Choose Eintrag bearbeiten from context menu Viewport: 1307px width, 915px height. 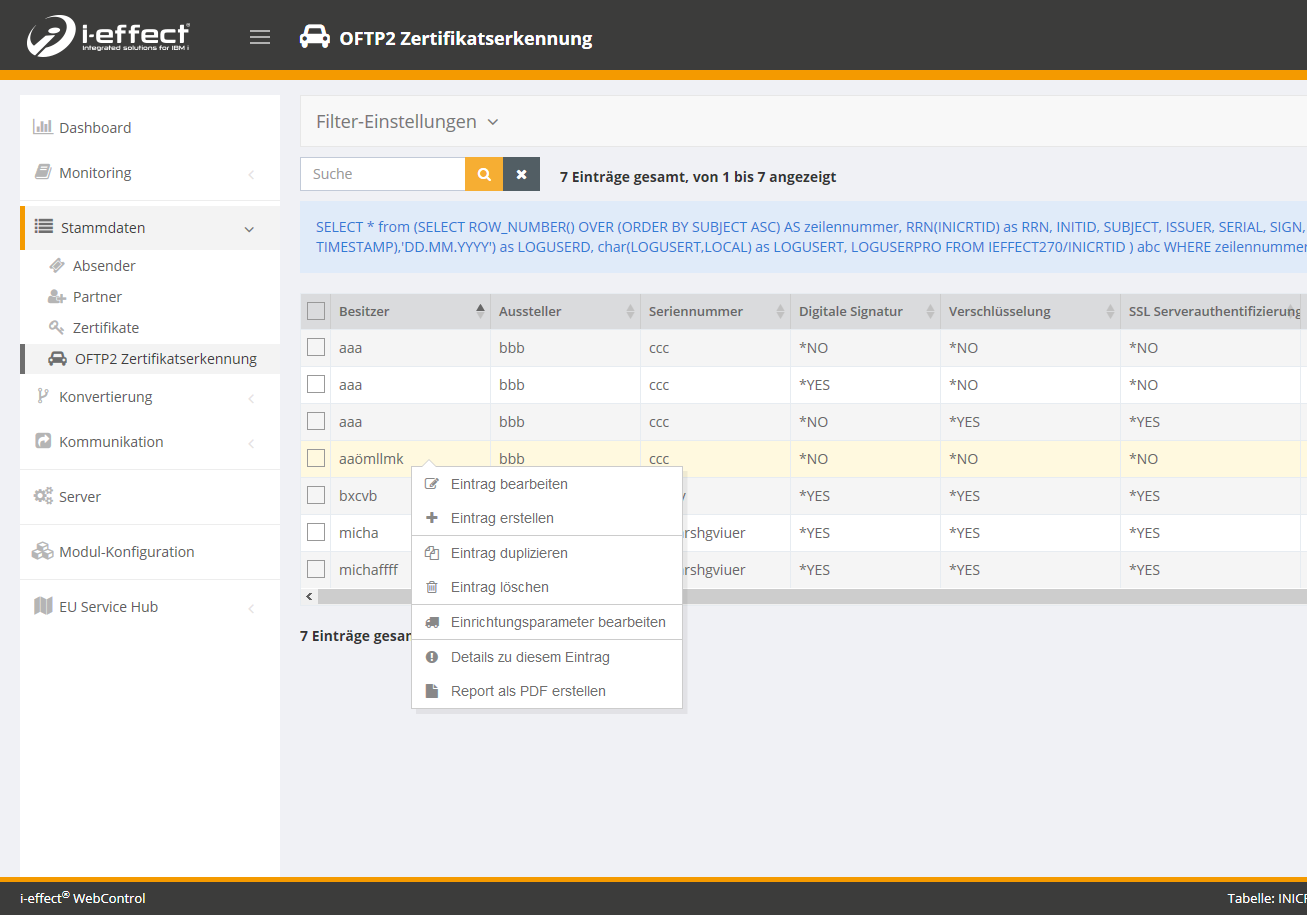pyautogui.click(x=508, y=484)
